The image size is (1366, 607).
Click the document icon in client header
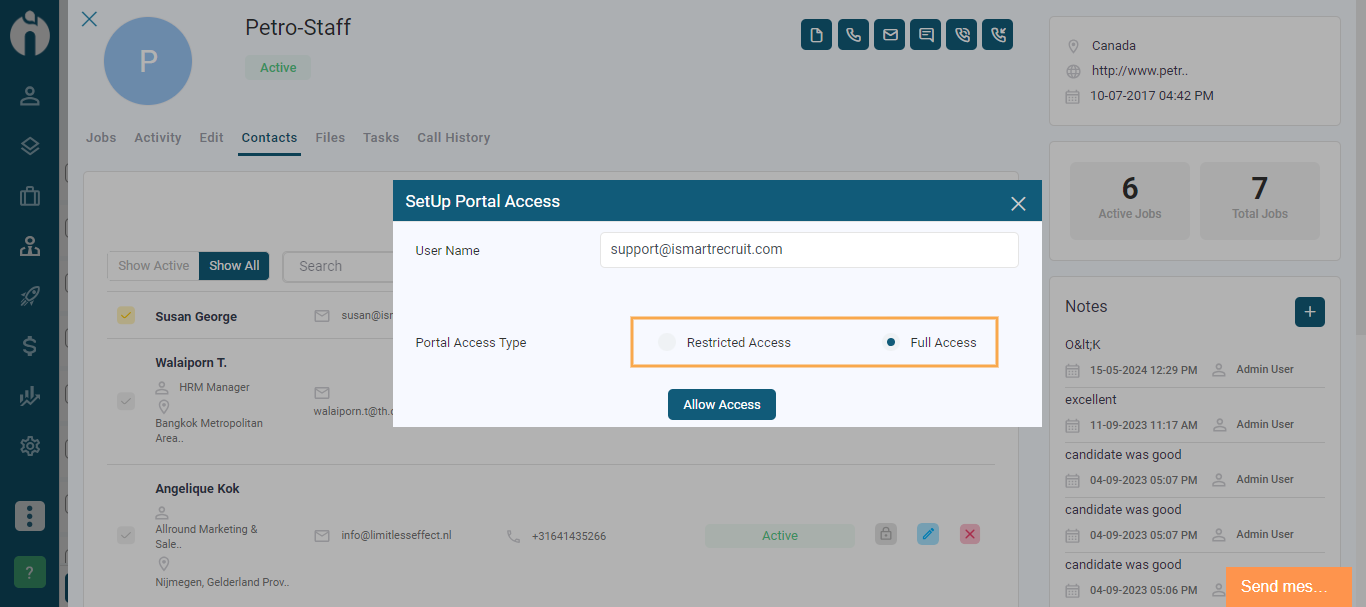pos(816,35)
